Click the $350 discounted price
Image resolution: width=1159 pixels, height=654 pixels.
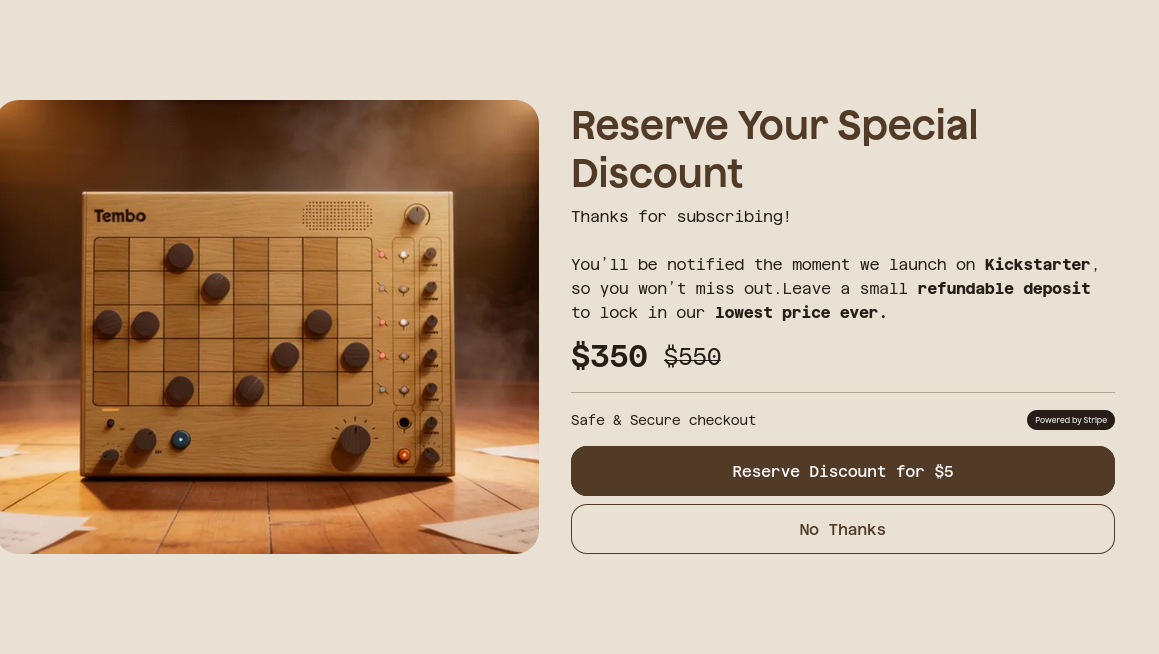609,356
